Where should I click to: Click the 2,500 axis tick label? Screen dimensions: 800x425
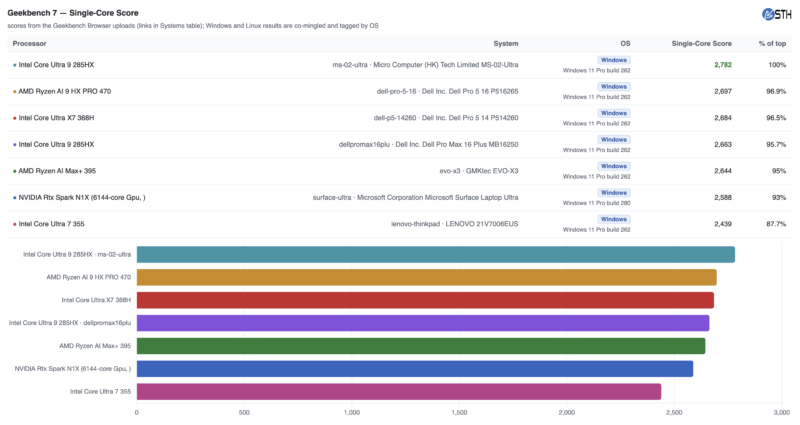(674, 412)
